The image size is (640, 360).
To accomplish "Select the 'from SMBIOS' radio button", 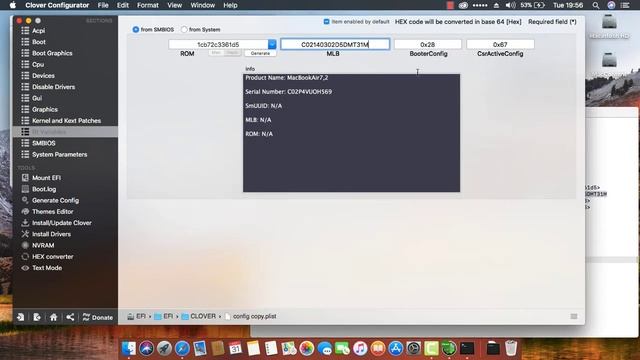I will 136,30.
